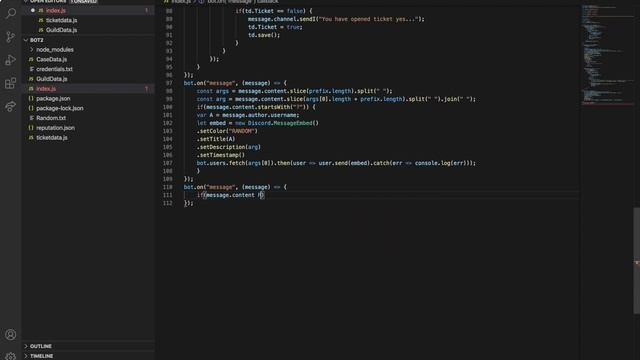The image size is (640, 360).
Task: Expand the Timeline panel
Action: (x=41, y=356)
